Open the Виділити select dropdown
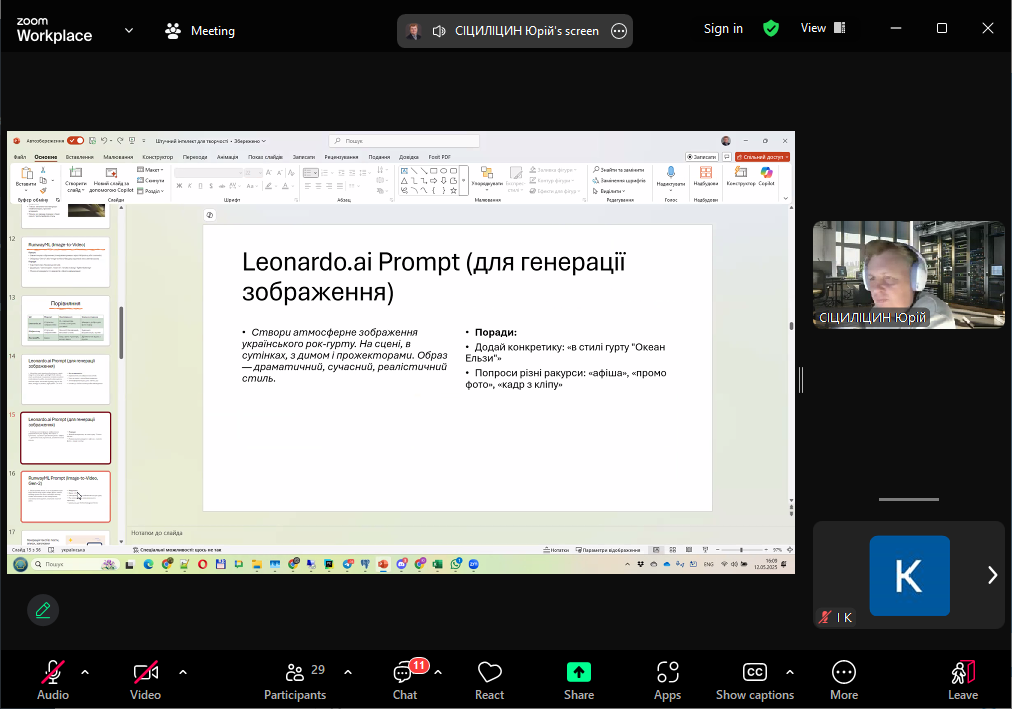The height and width of the screenshot is (709, 1012). (x=609, y=191)
